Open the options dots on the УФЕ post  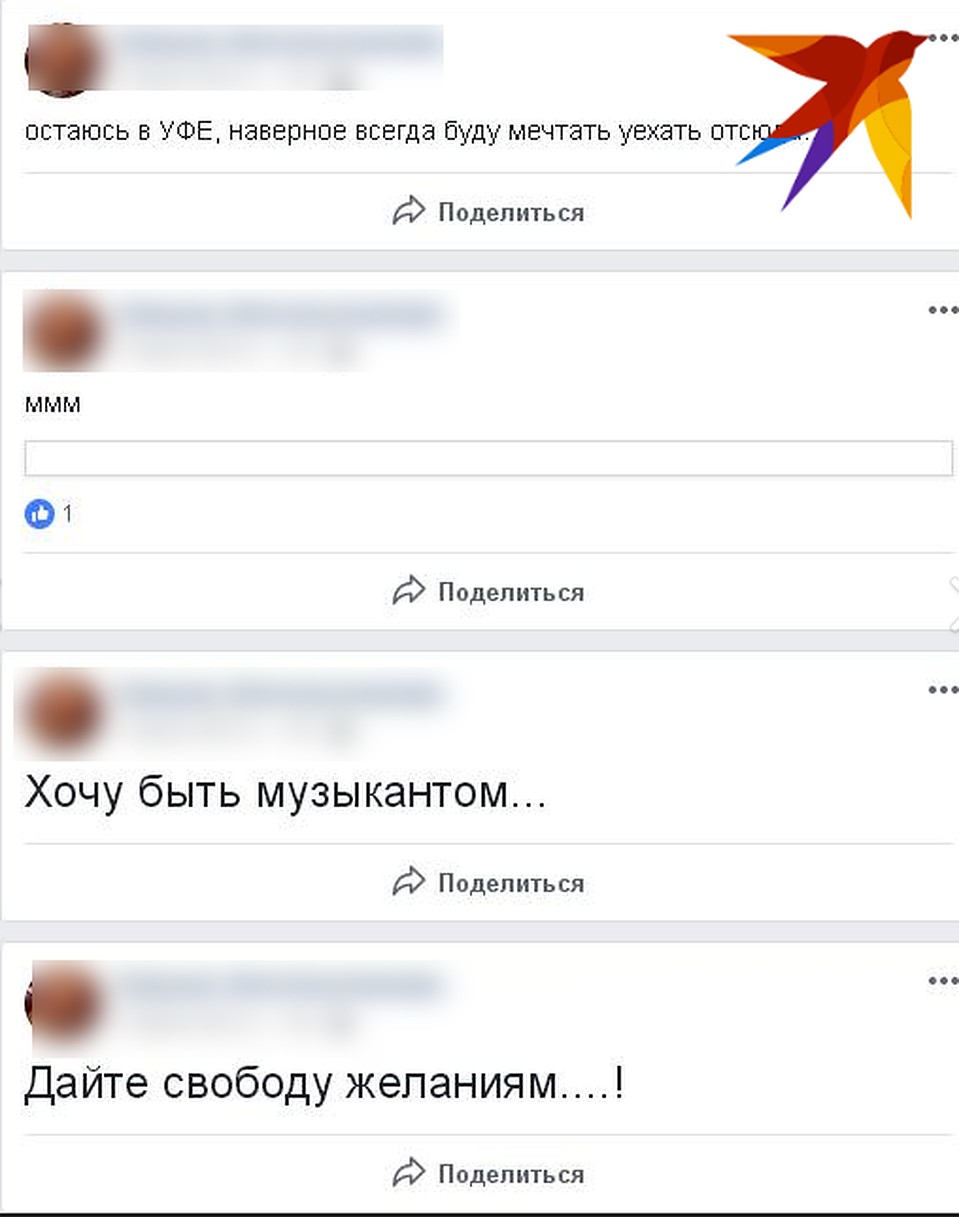[943, 38]
